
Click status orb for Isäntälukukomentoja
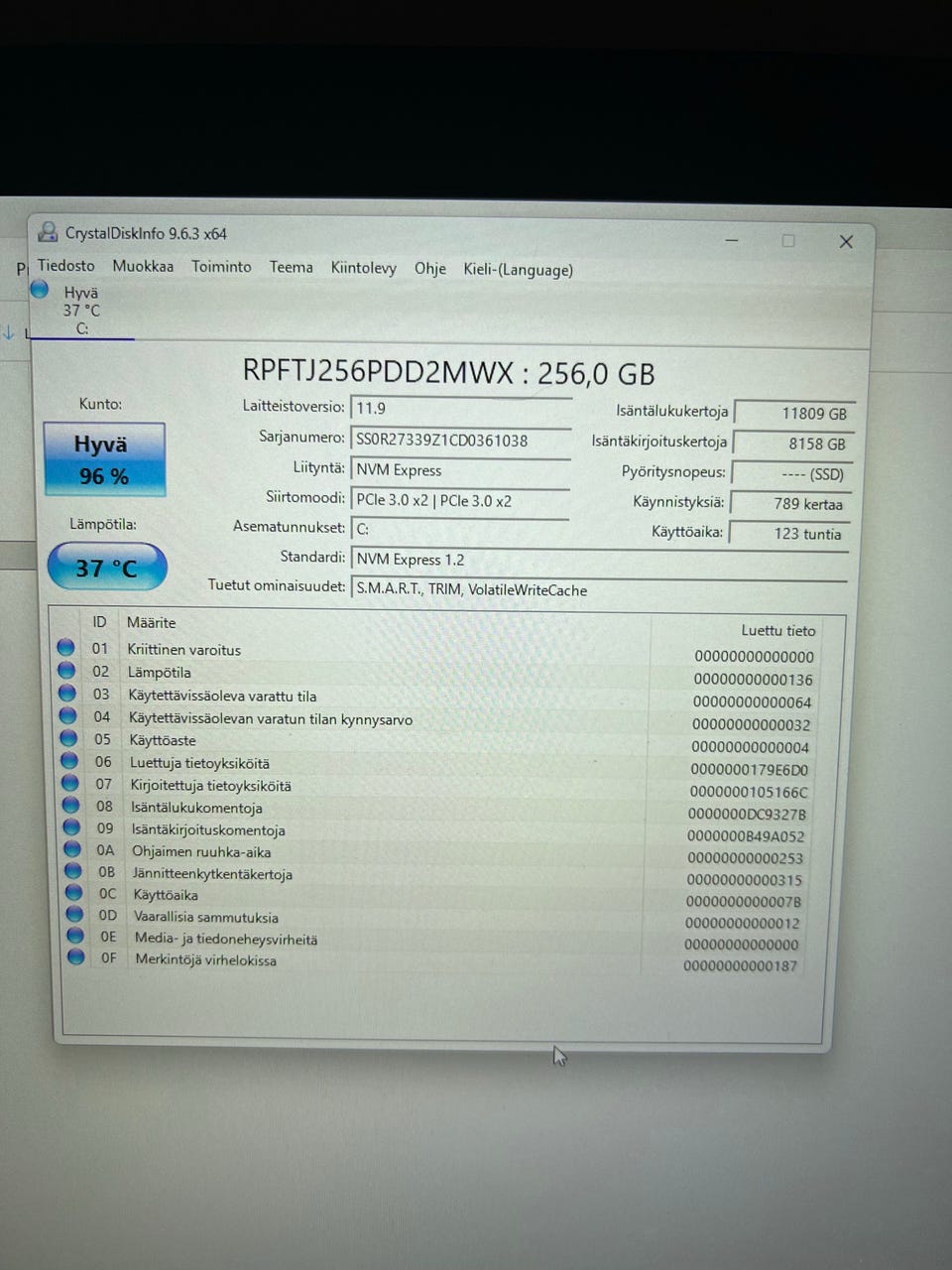point(70,805)
